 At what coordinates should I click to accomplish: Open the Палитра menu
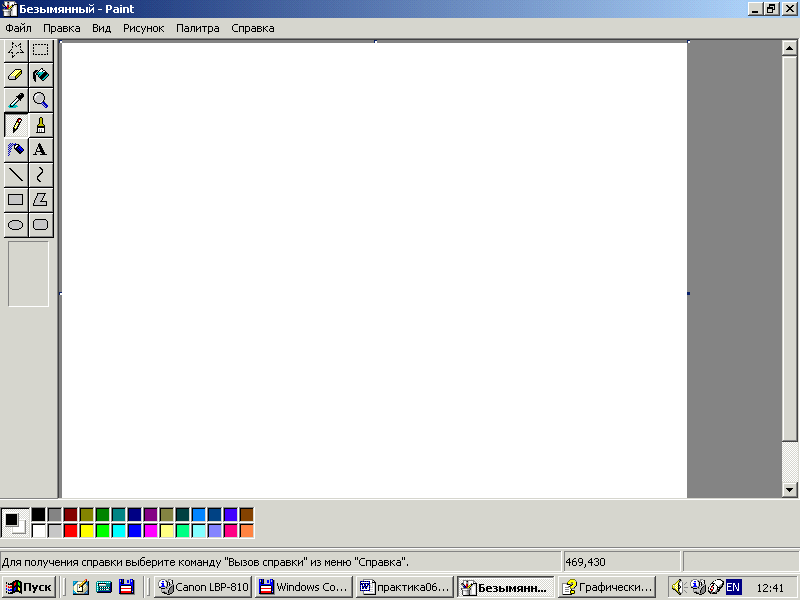197,29
